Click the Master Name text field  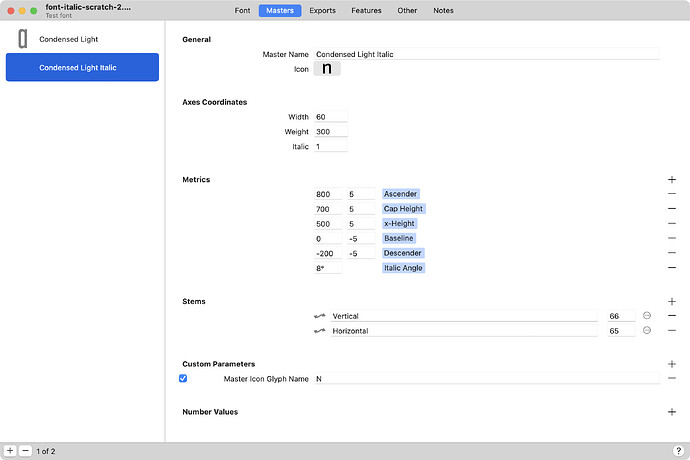486,54
